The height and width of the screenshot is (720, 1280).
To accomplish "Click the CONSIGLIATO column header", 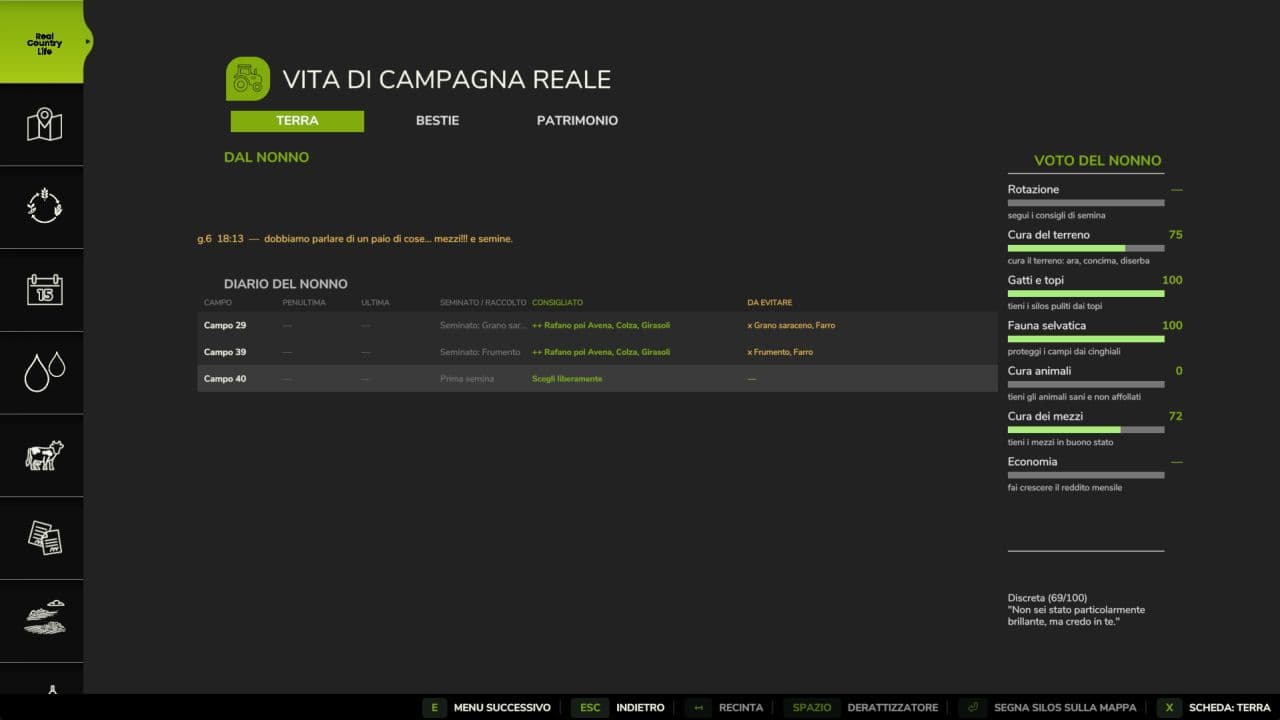I will coord(557,303).
